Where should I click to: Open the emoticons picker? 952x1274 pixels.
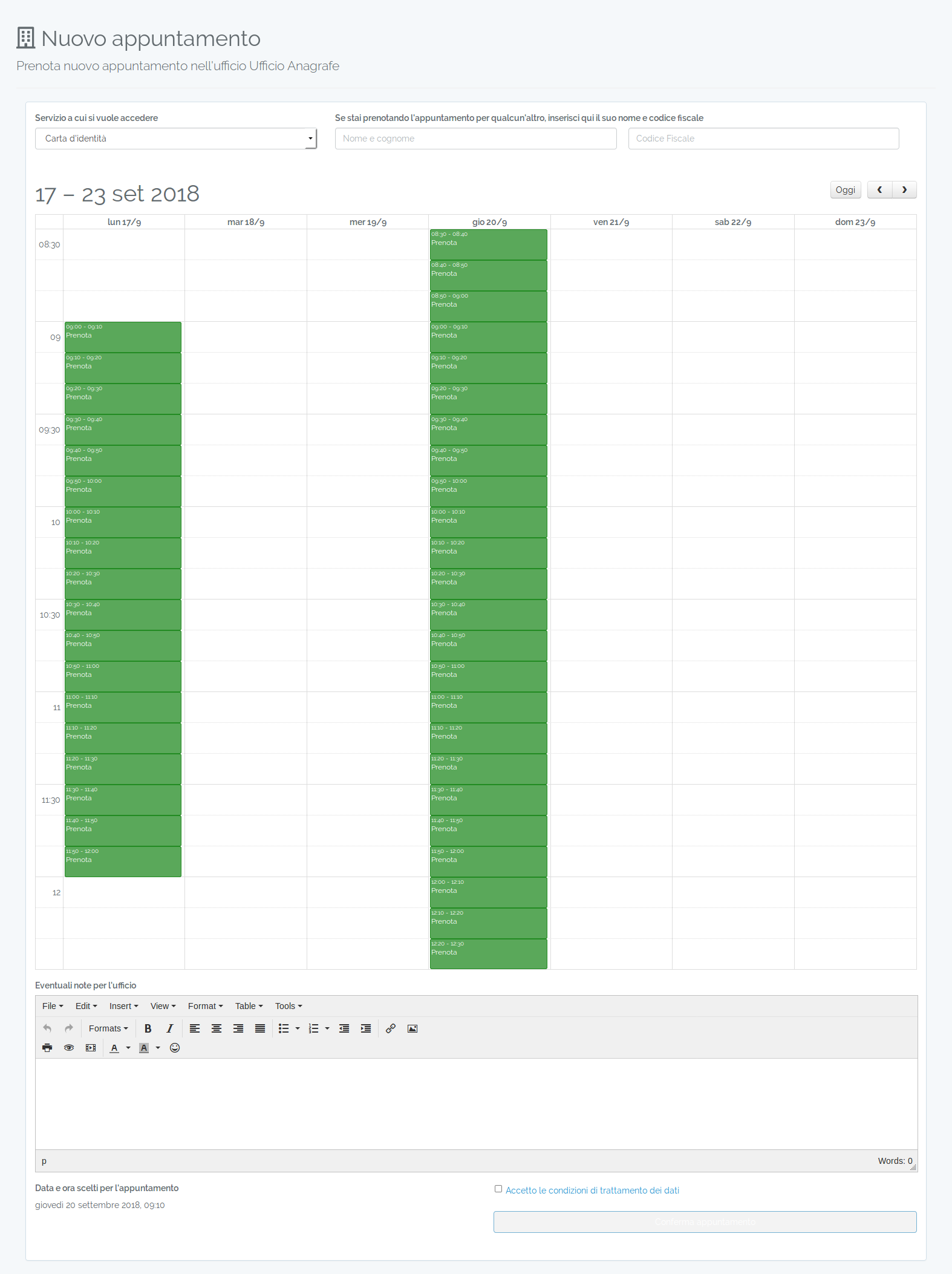point(175,1048)
